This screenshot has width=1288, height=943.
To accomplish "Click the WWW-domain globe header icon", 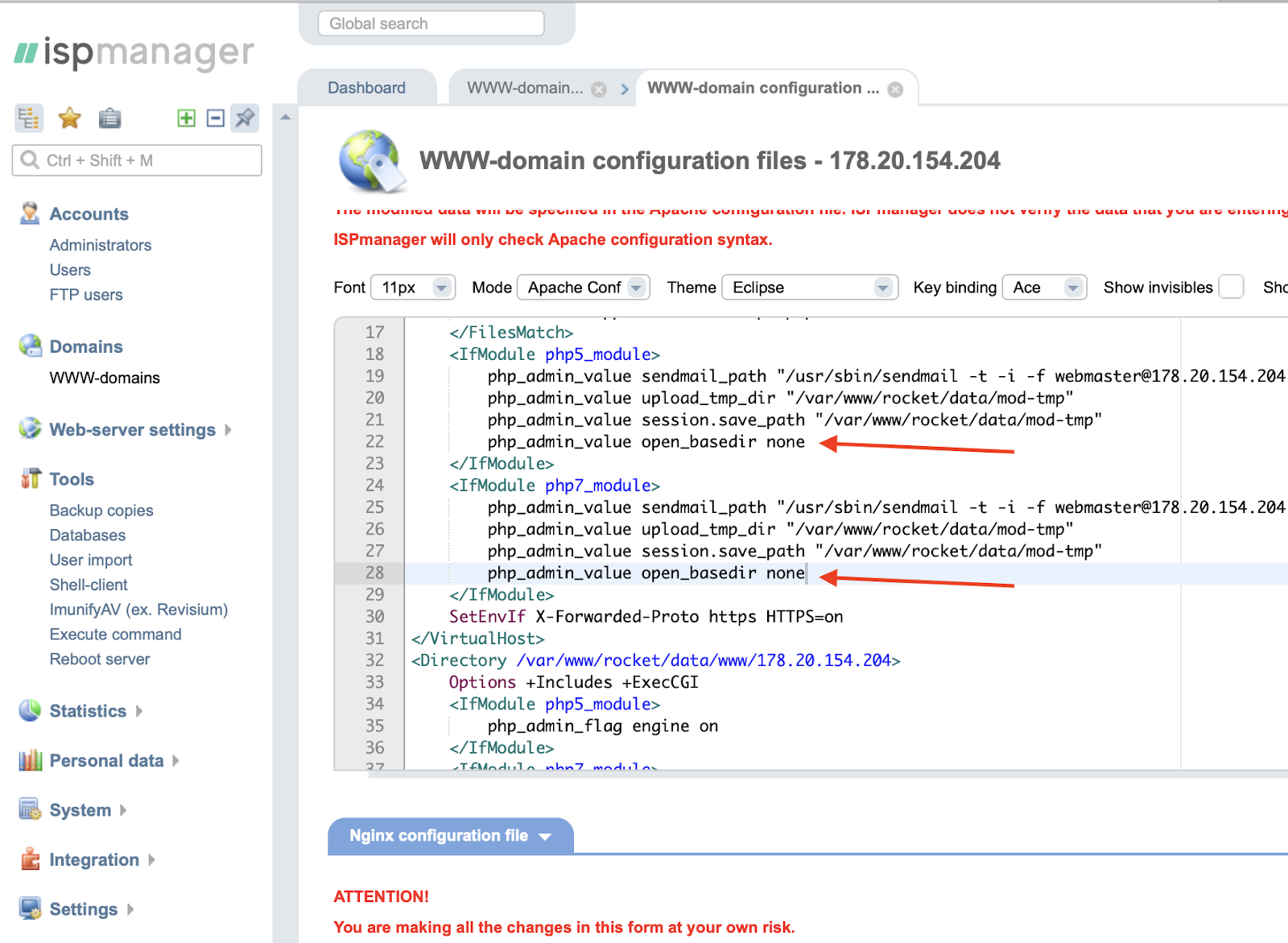I will coord(372,161).
